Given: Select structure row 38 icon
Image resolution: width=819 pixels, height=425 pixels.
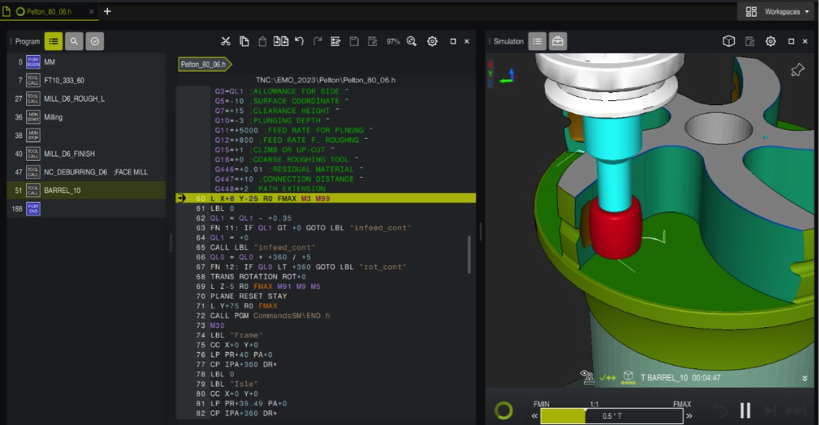Looking at the screenshot, I should tap(33, 135).
